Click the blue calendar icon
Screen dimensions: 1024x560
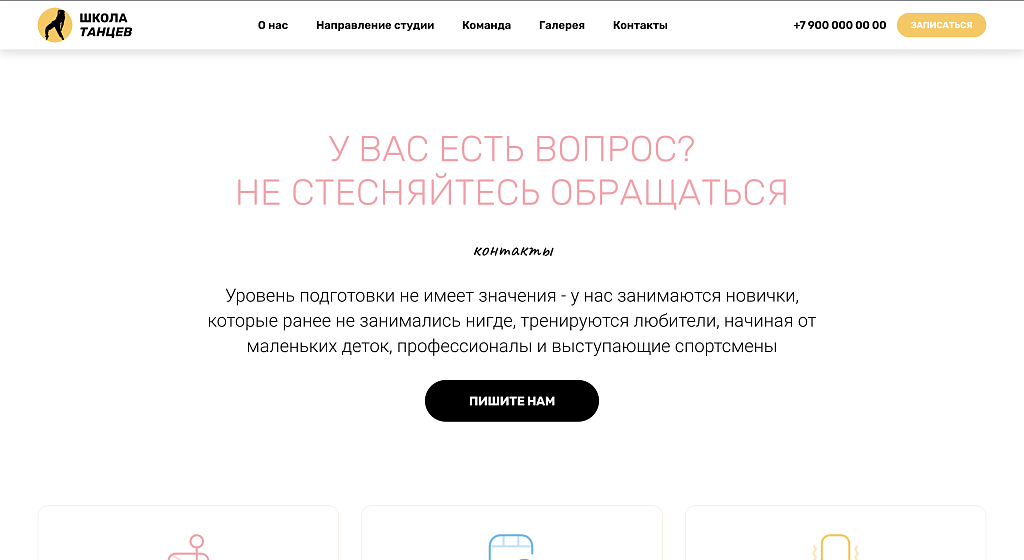pyautogui.click(x=511, y=547)
